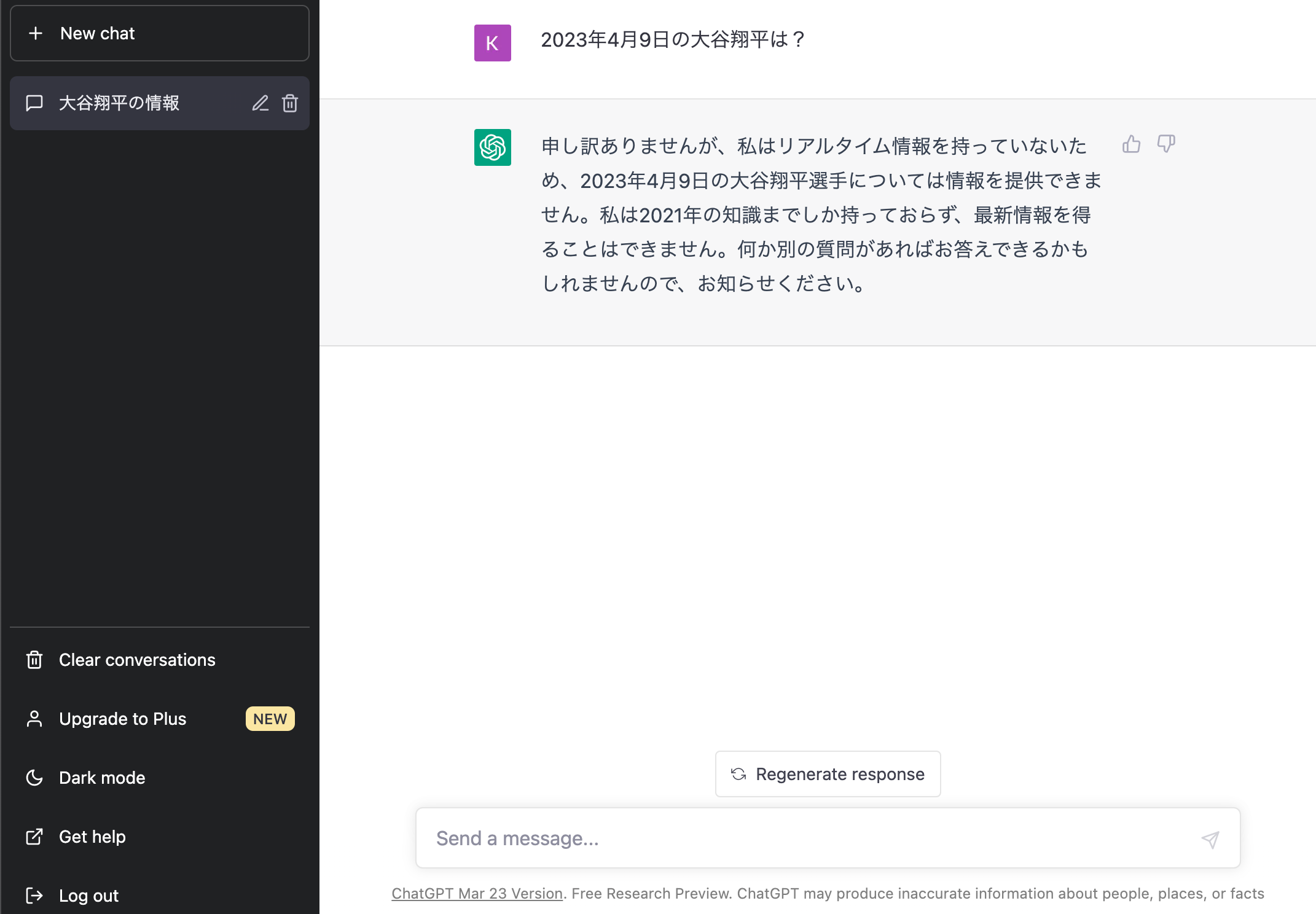Screen dimensions: 1316x914
Task: Choose Upgrade to Plus
Action: [x=160, y=719]
